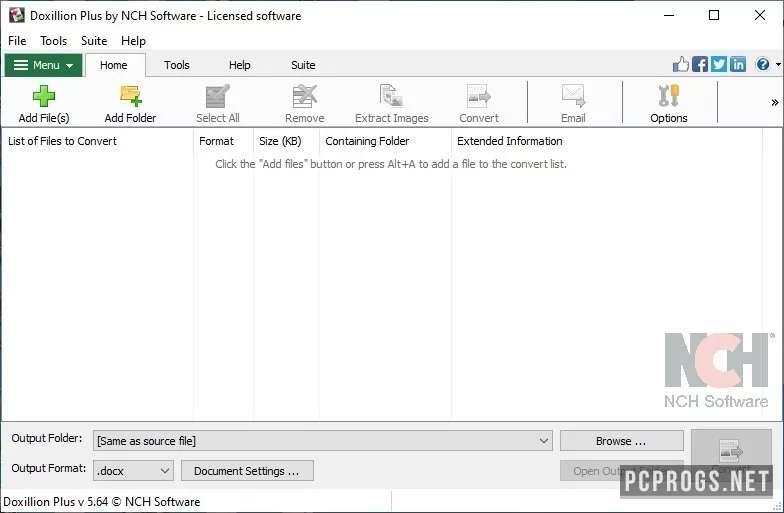Switch to the Suite ribbon tab

coord(303,65)
